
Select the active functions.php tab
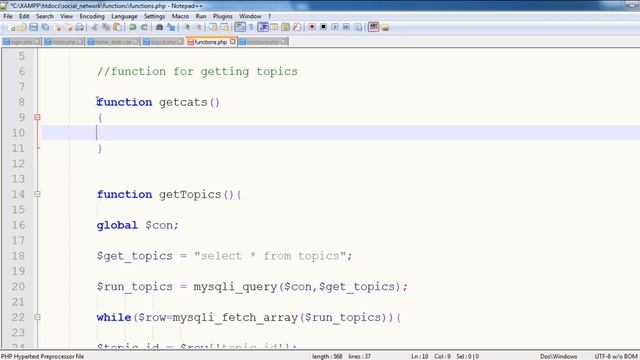210,42
